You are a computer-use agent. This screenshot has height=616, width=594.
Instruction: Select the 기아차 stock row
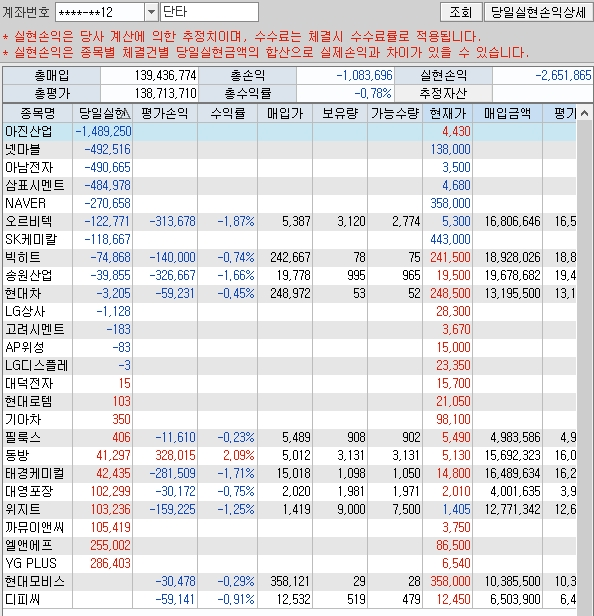[290, 420]
